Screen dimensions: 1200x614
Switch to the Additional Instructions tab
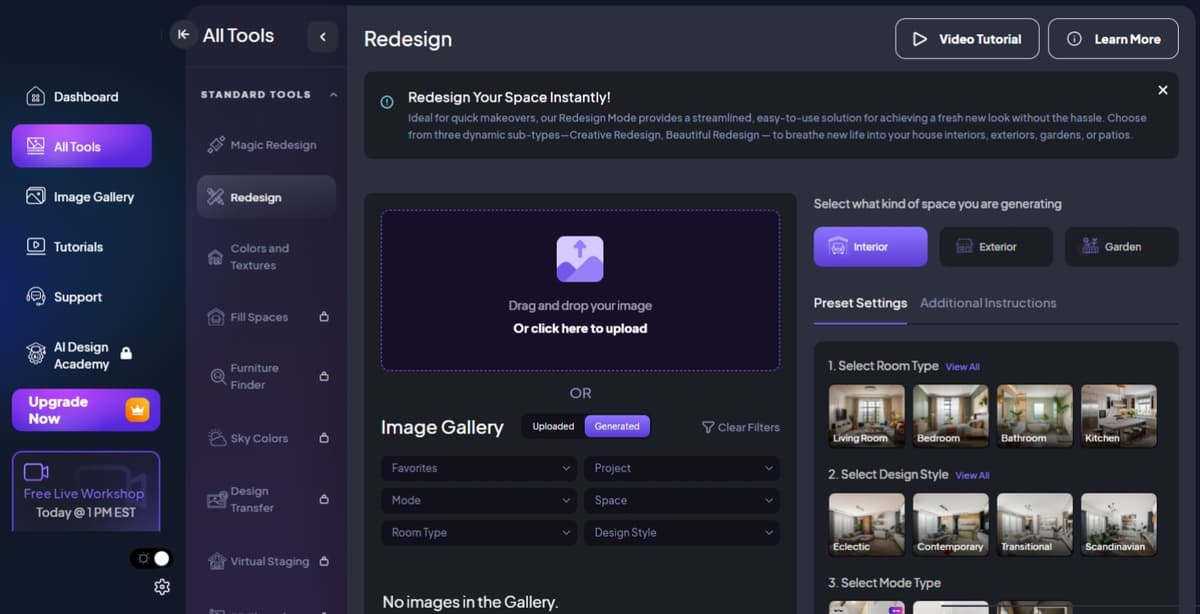(x=988, y=303)
